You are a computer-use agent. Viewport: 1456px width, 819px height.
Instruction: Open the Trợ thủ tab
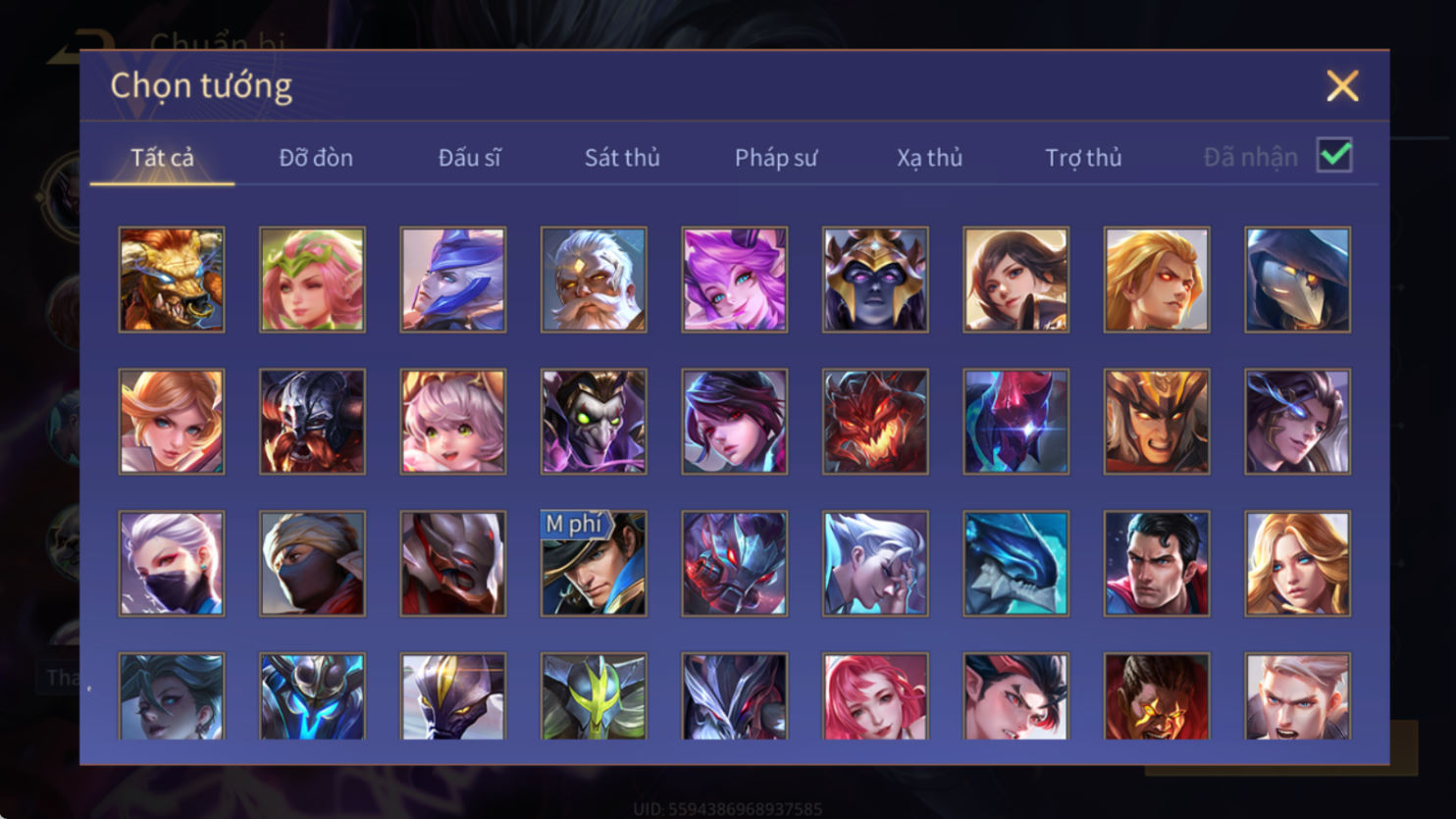point(1083,157)
